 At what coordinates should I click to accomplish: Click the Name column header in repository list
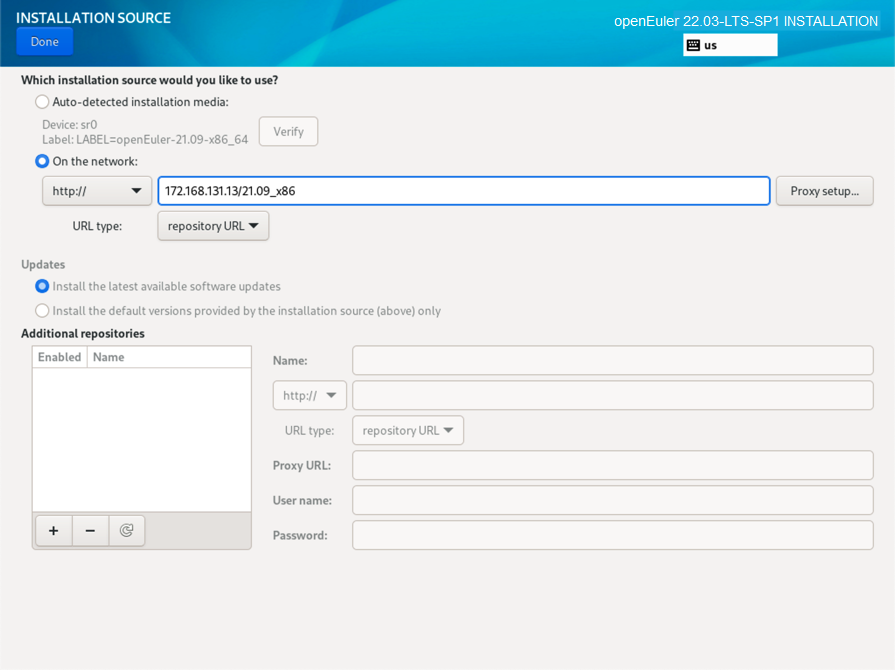169,357
